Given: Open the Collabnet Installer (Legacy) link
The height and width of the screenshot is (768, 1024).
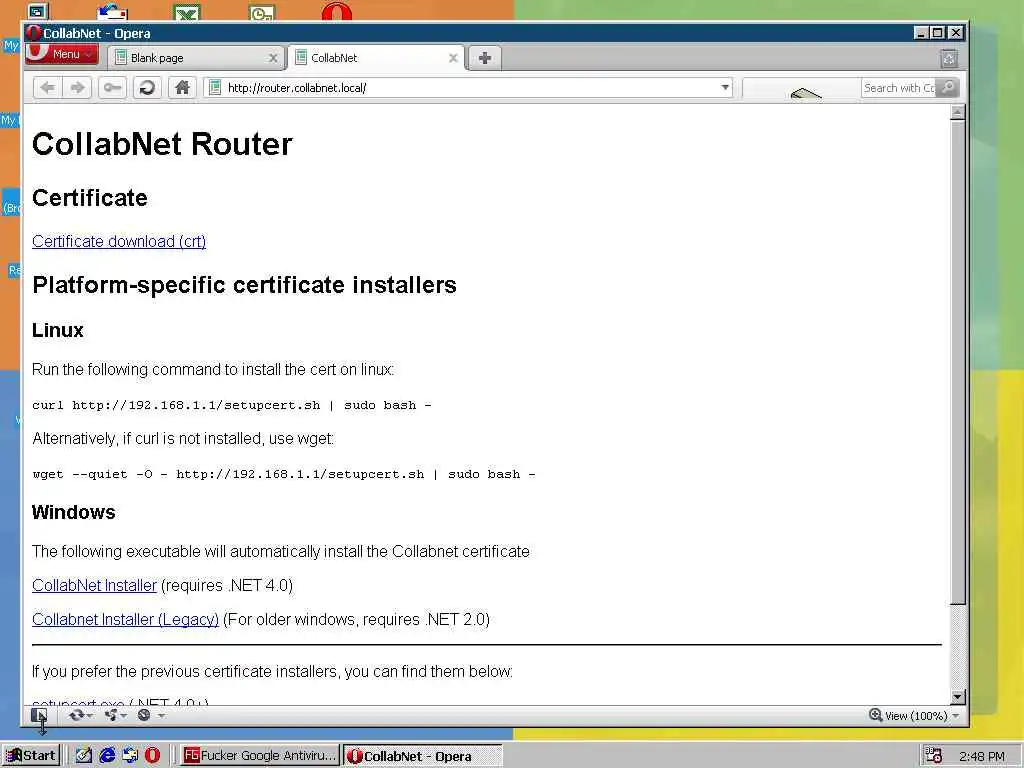Looking at the screenshot, I should tap(125, 619).
